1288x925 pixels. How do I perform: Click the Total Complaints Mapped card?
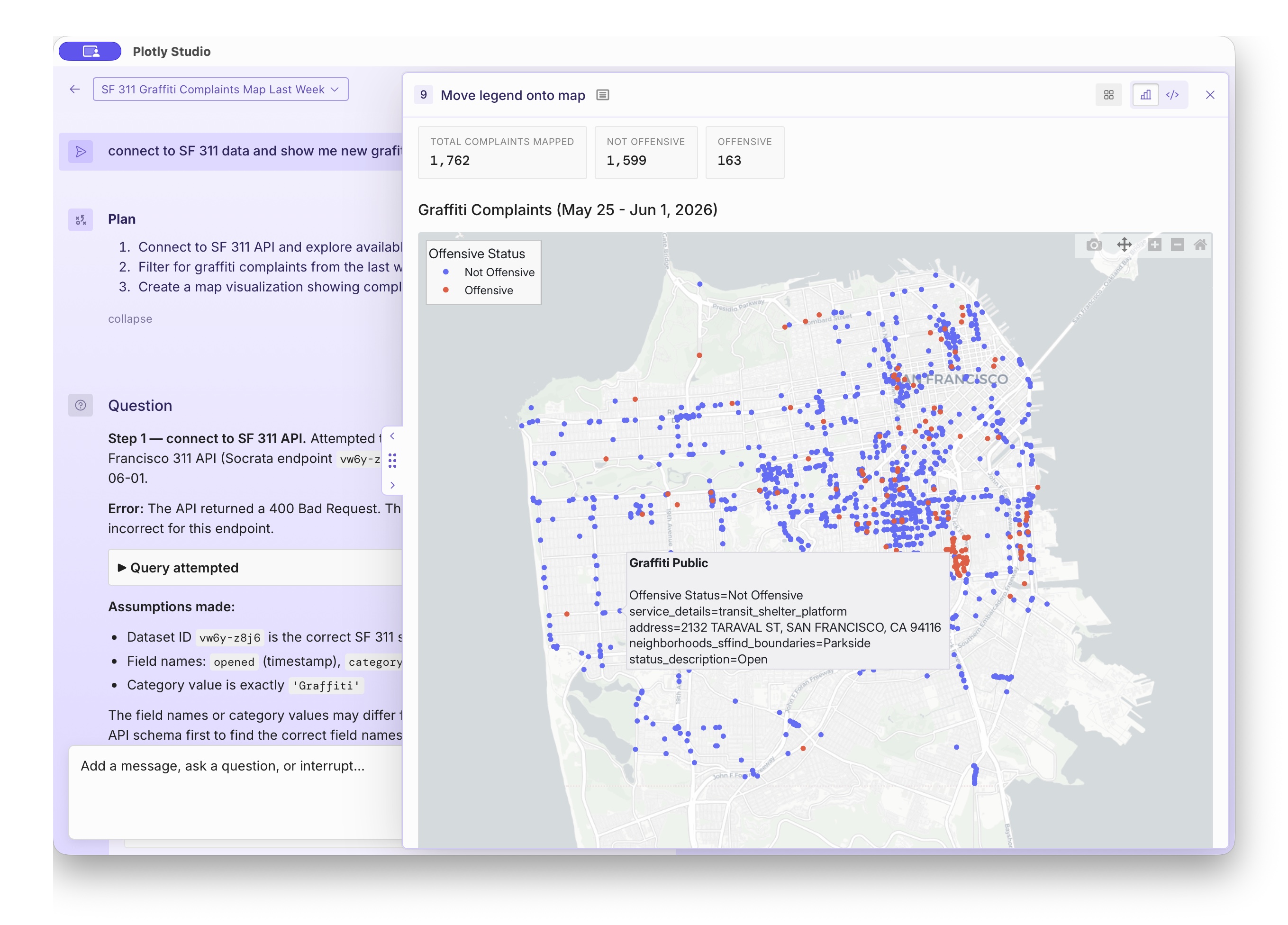[x=502, y=152]
